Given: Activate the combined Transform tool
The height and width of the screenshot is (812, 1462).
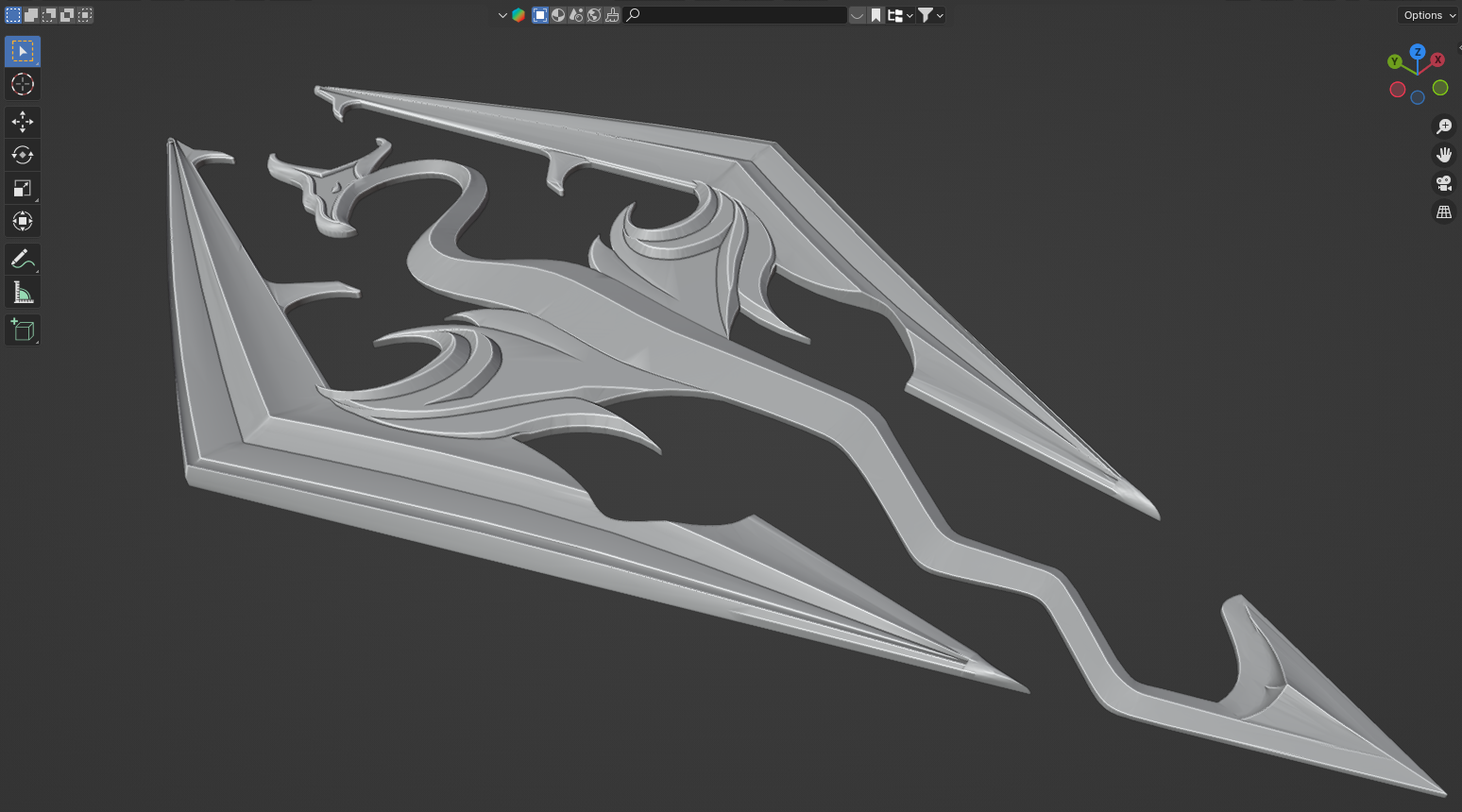Looking at the screenshot, I should pos(23,221).
